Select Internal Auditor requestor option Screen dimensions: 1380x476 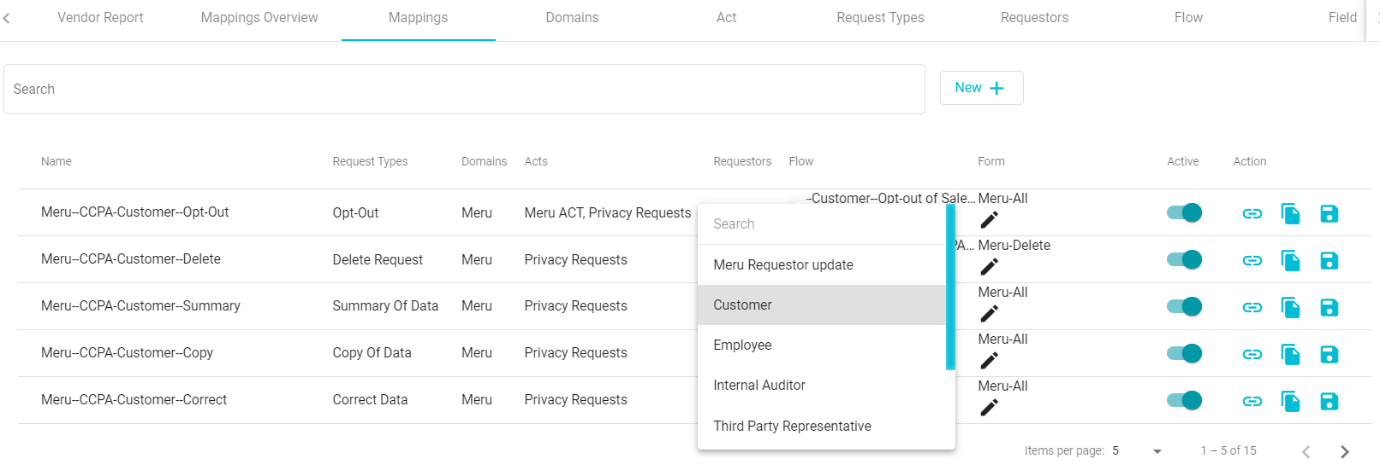coord(822,385)
